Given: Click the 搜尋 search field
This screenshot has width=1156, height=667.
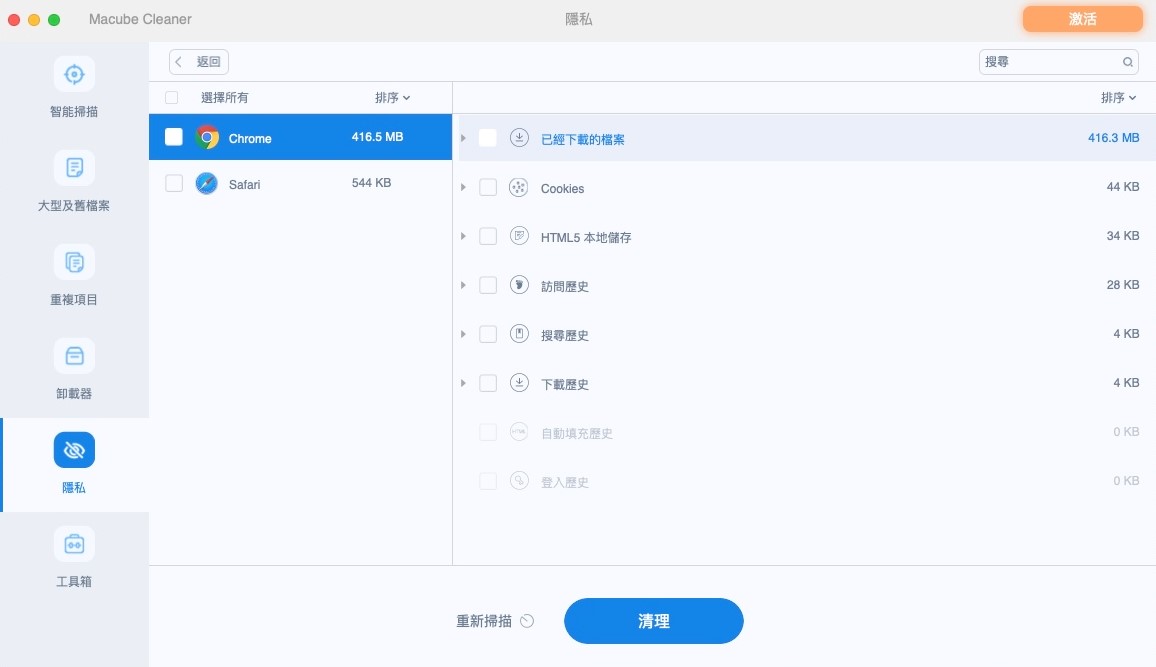Looking at the screenshot, I should (1058, 62).
